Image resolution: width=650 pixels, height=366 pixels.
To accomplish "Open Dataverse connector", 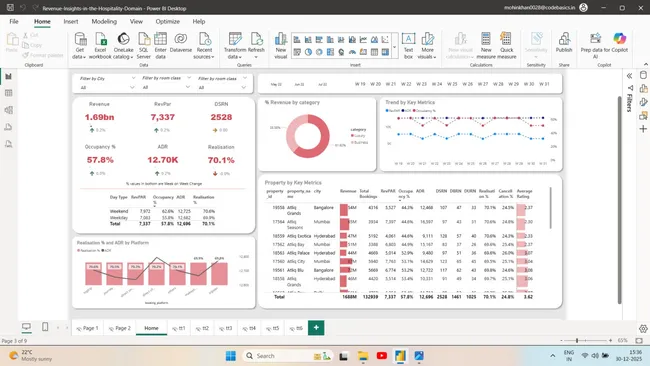I will [181, 43].
